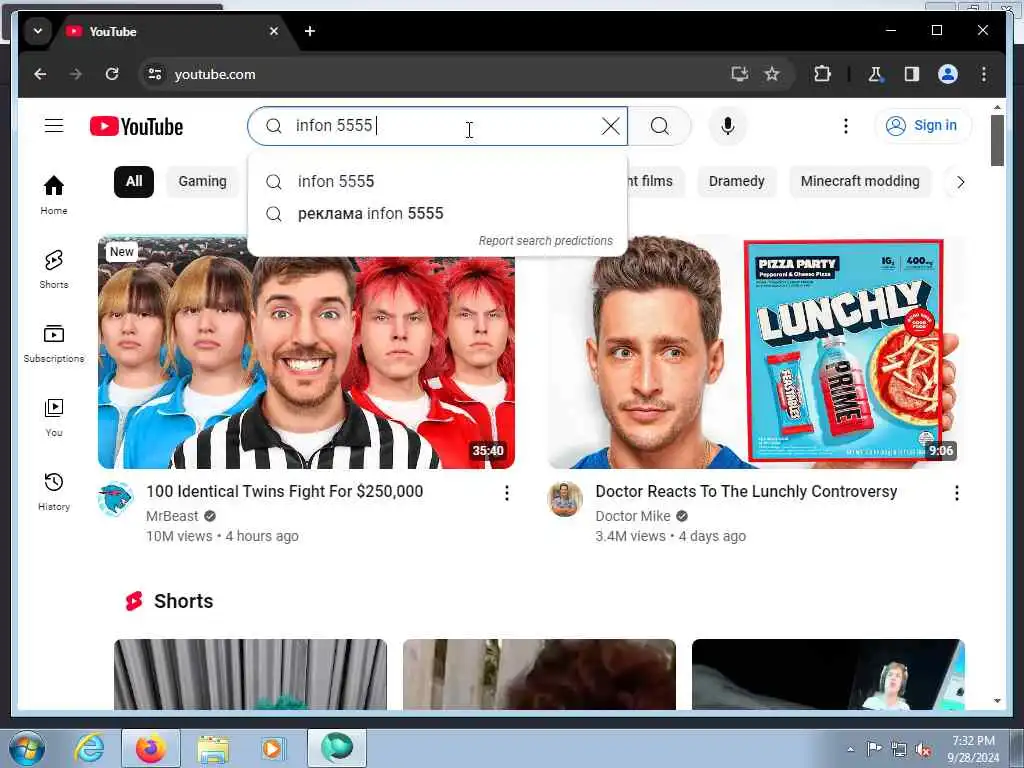Viewport: 1024px width, 768px height.
Task: Click title '100 Identical Twins Fight For $250,000'
Action: pos(285,491)
